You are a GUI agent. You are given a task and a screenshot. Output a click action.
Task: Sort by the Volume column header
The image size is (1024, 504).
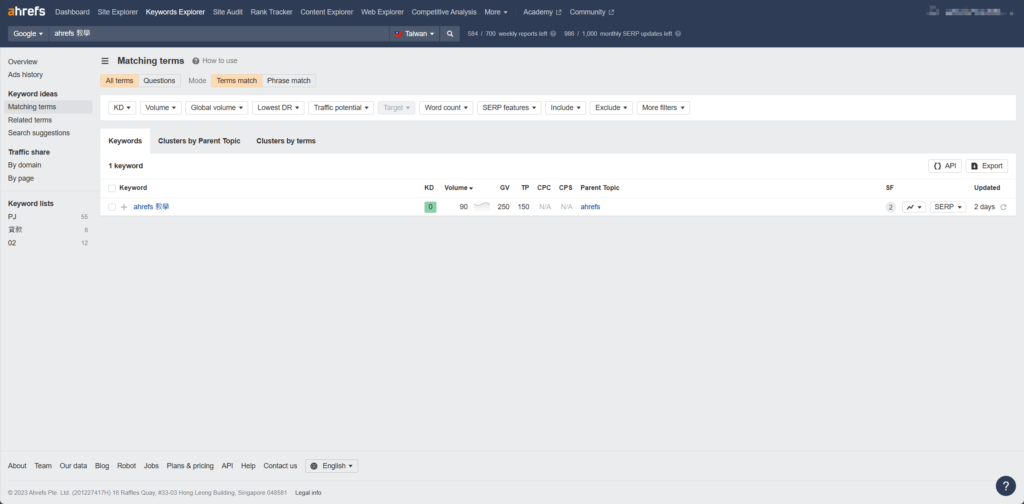tap(458, 188)
